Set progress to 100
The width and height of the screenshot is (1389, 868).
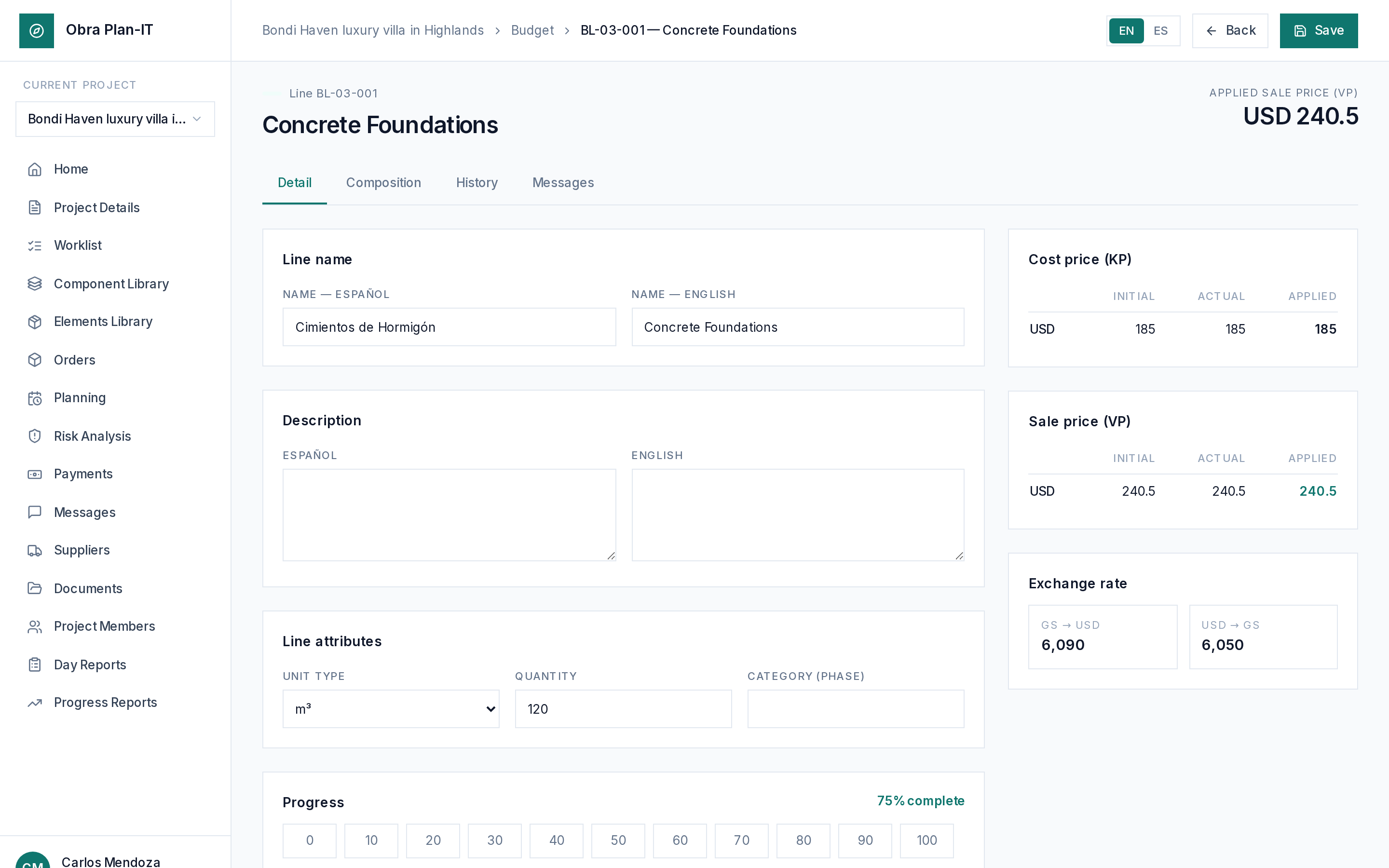click(927, 841)
